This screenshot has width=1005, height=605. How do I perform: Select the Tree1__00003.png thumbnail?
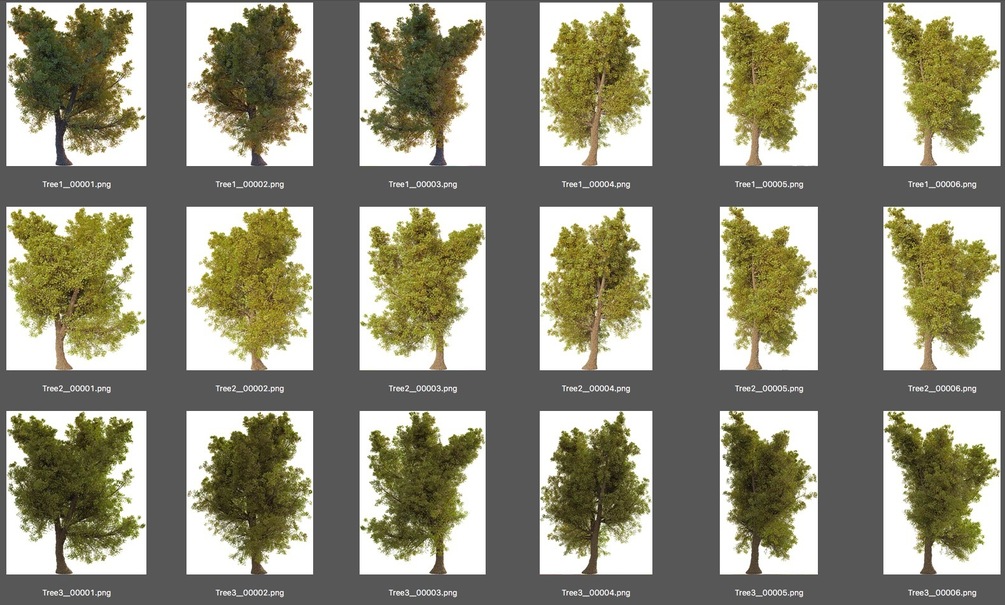(x=421, y=85)
